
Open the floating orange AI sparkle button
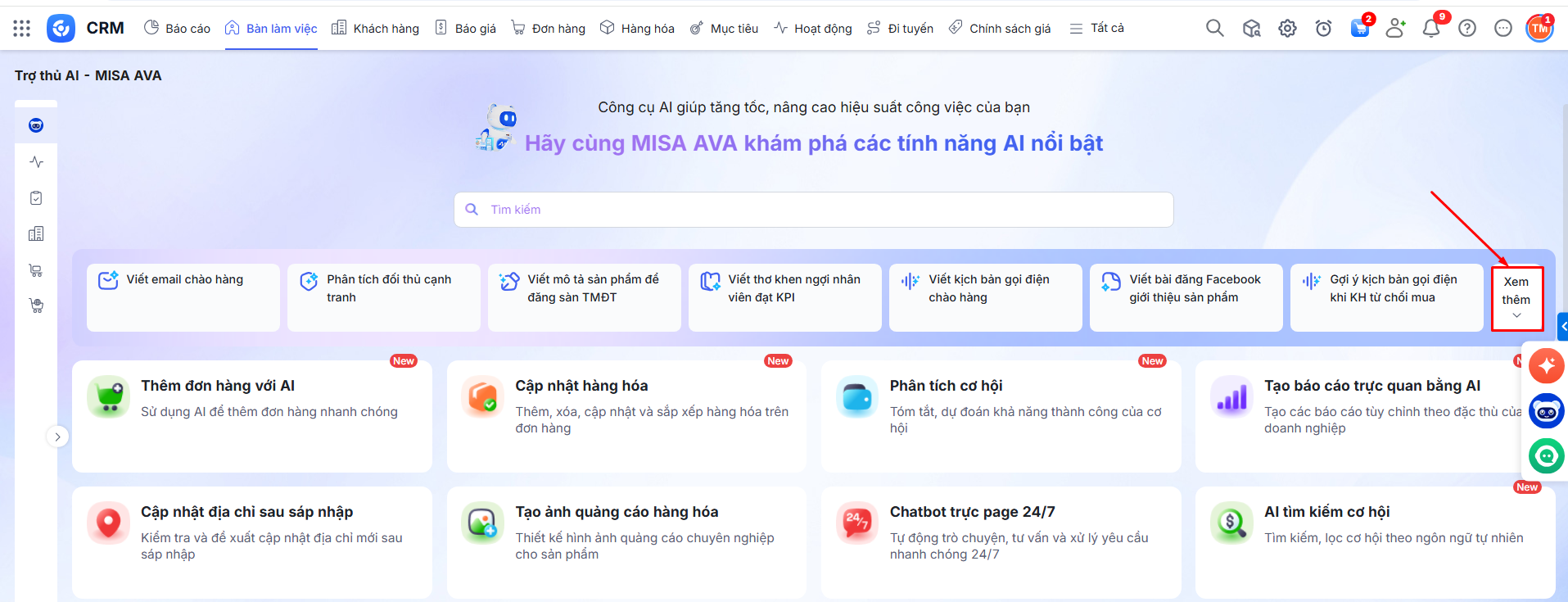[1546, 366]
